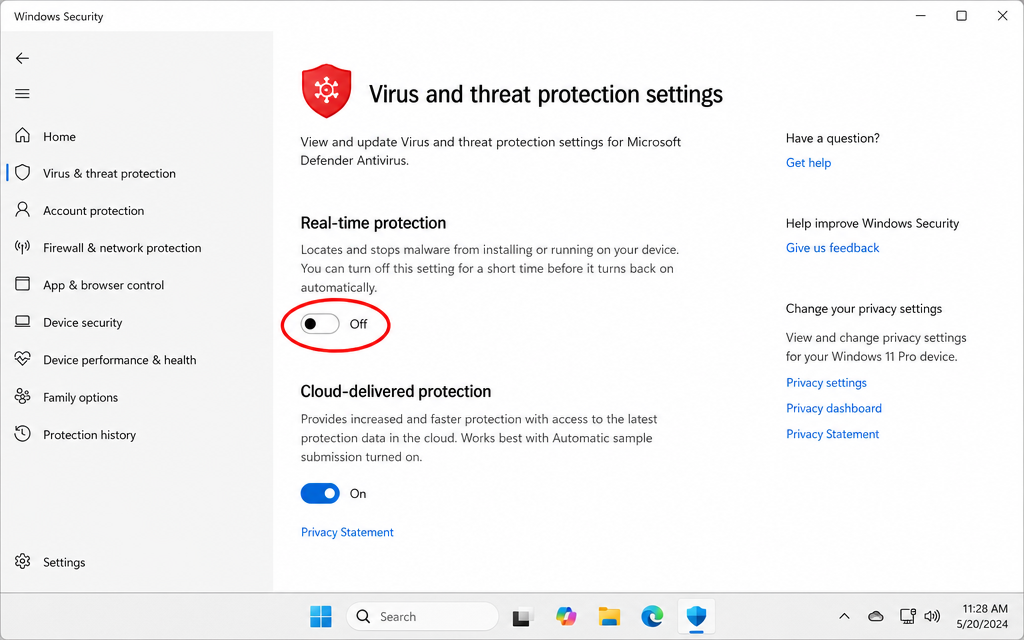Click the red virus shield header icon

327,91
